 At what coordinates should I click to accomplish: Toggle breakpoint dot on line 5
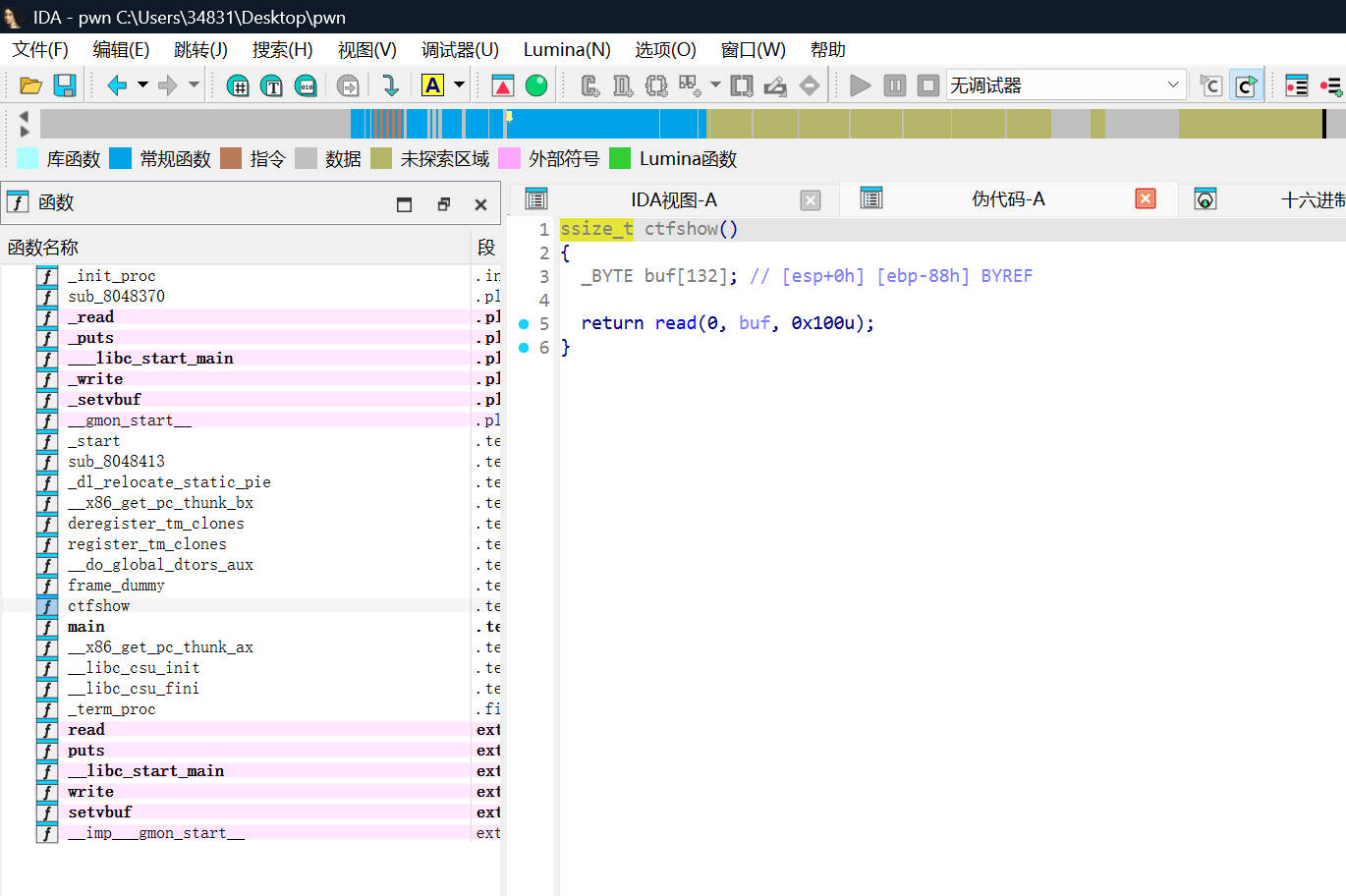click(x=524, y=323)
